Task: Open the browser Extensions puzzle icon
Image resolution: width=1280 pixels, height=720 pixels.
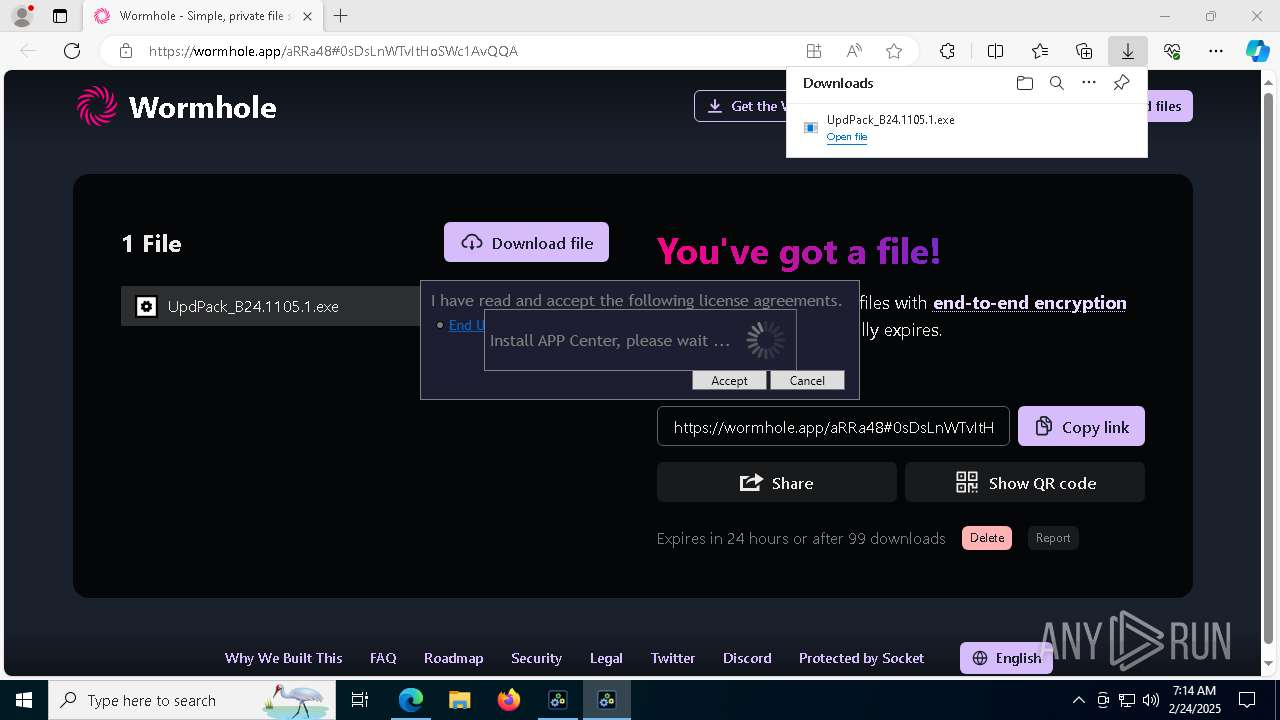Action: (947, 51)
